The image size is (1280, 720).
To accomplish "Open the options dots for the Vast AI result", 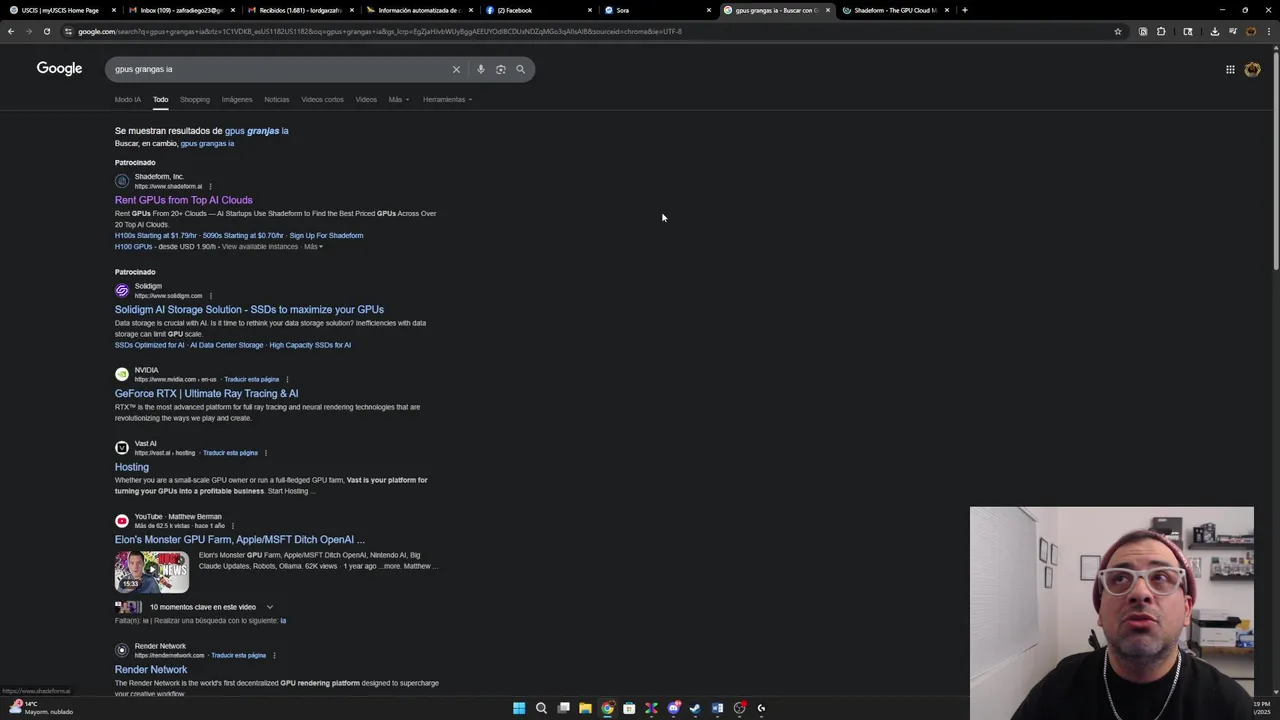I will point(265,453).
